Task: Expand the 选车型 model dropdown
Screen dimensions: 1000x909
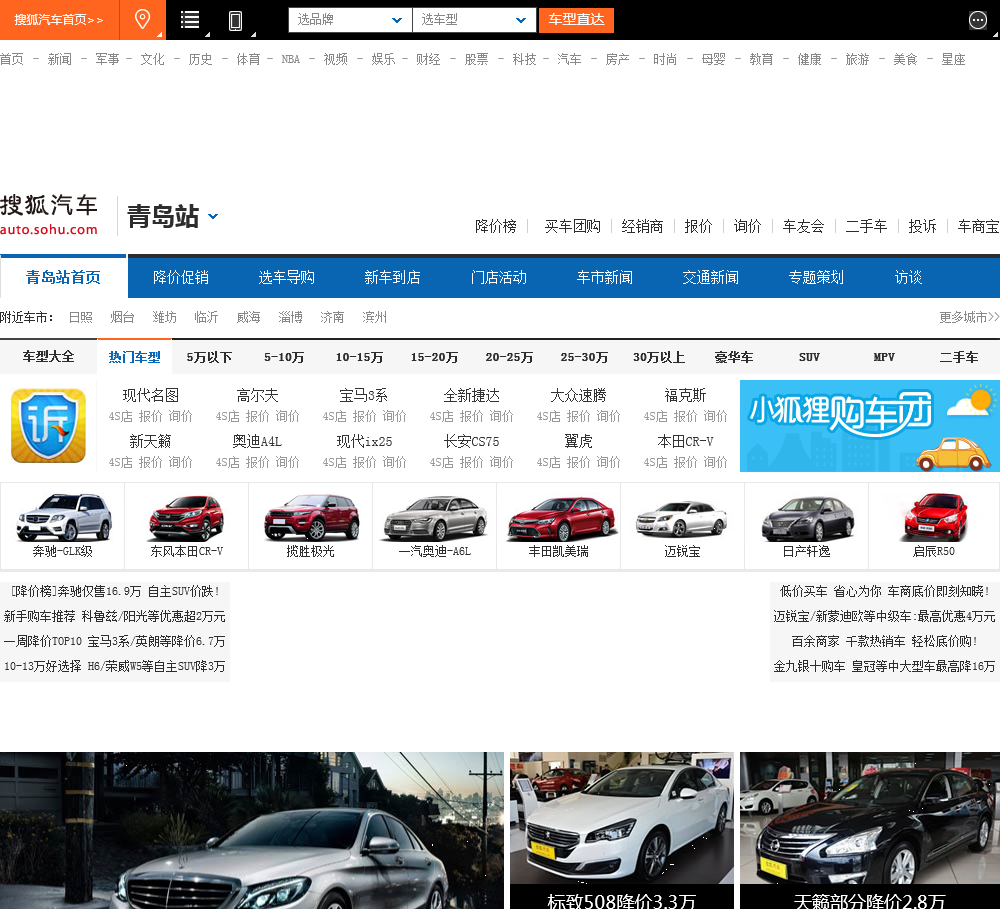Action: [x=474, y=20]
